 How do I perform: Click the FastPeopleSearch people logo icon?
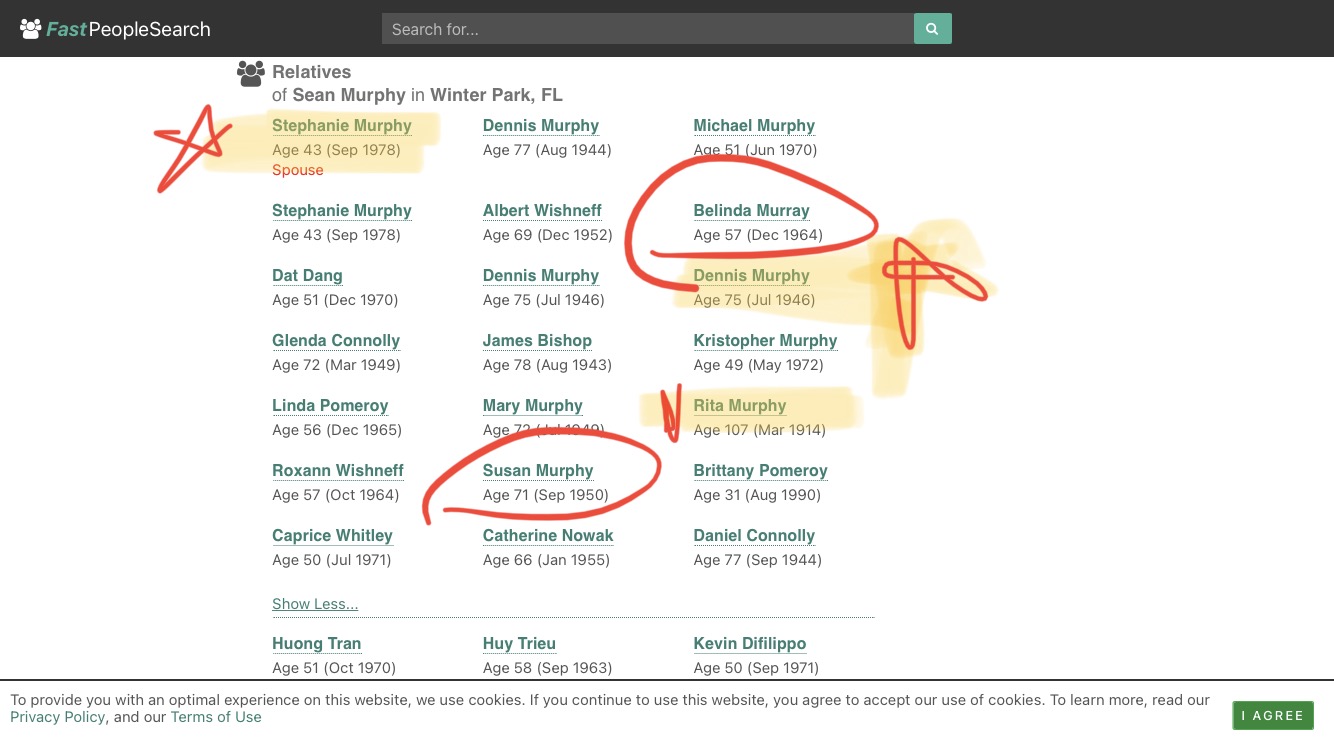[31, 29]
